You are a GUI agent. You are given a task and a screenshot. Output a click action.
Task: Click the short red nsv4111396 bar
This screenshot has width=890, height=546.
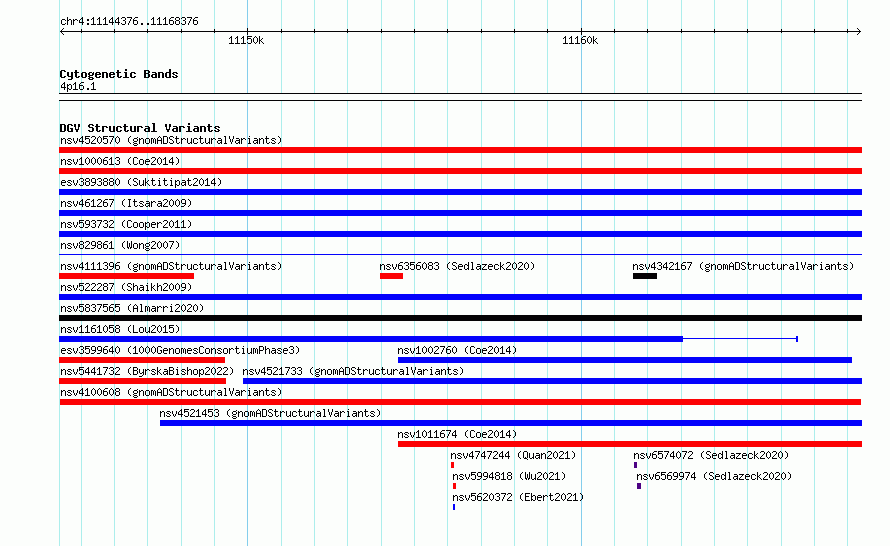point(127,276)
